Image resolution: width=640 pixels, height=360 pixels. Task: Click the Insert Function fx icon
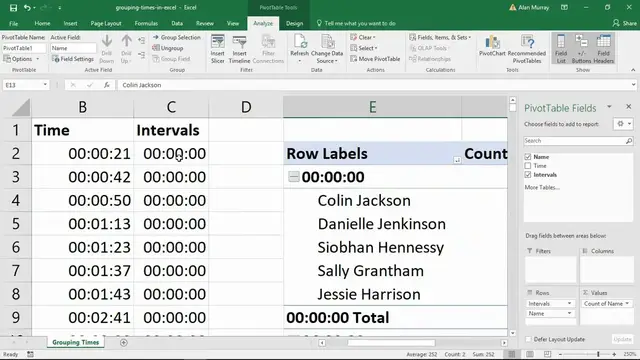coord(107,85)
